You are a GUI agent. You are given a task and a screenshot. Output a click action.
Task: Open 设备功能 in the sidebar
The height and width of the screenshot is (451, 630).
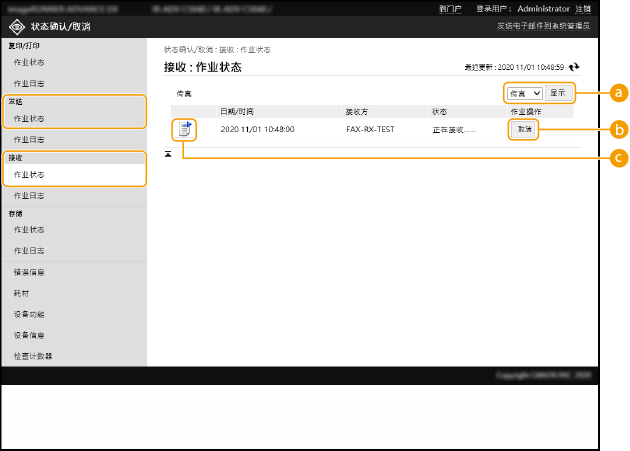point(29,314)
